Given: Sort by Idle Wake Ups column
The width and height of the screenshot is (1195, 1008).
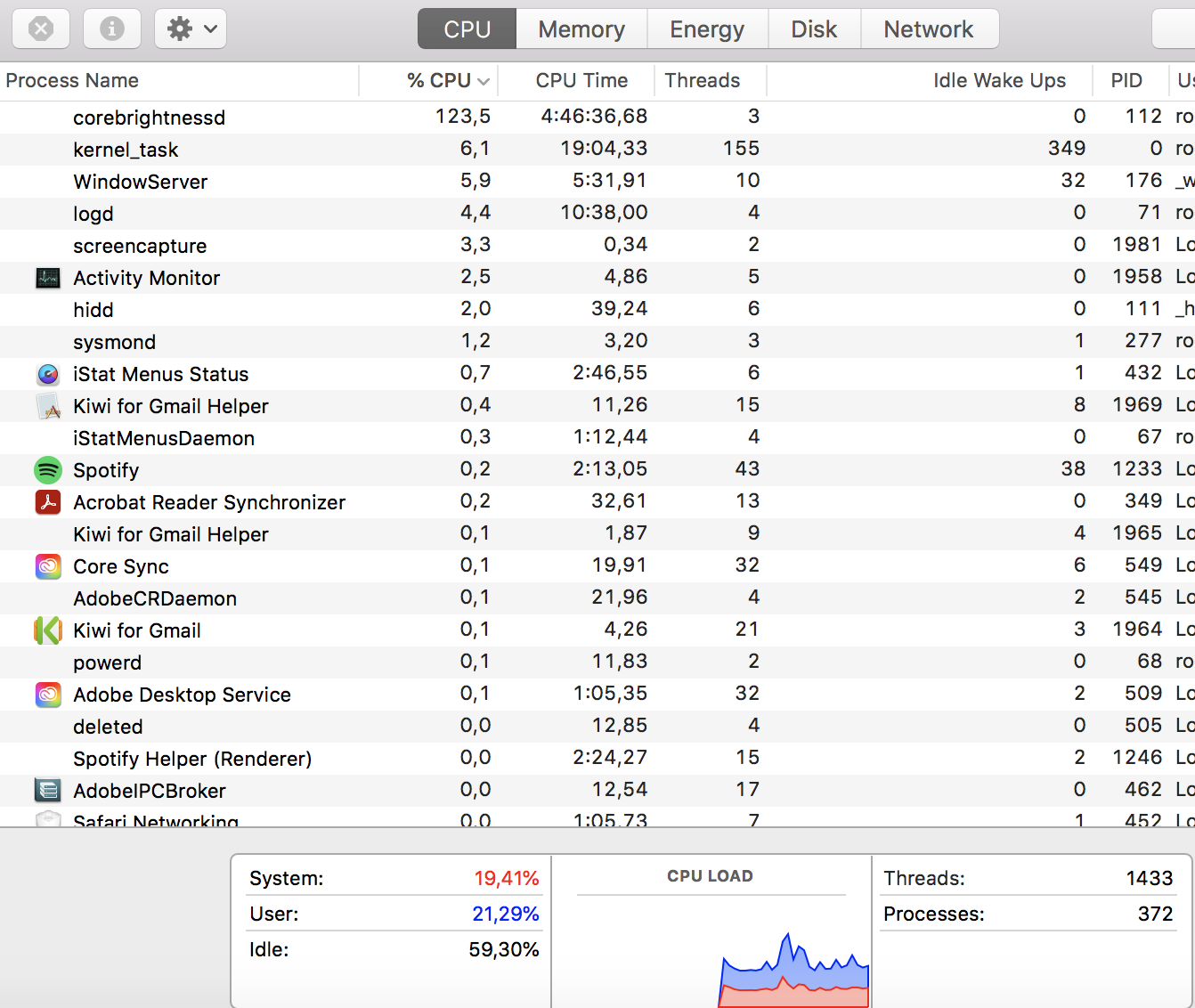Looking at the screenshot, I should (998, 81).
